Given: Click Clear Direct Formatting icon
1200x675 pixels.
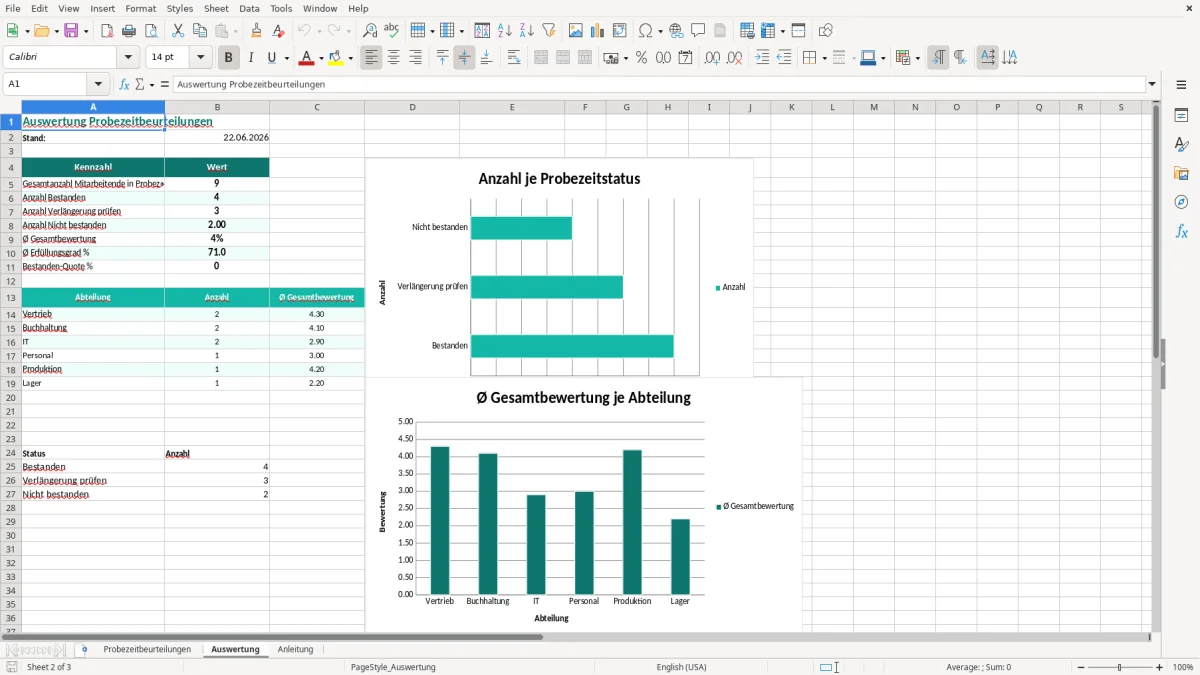Looking at the screenshot, I should [x=278, y=31].
